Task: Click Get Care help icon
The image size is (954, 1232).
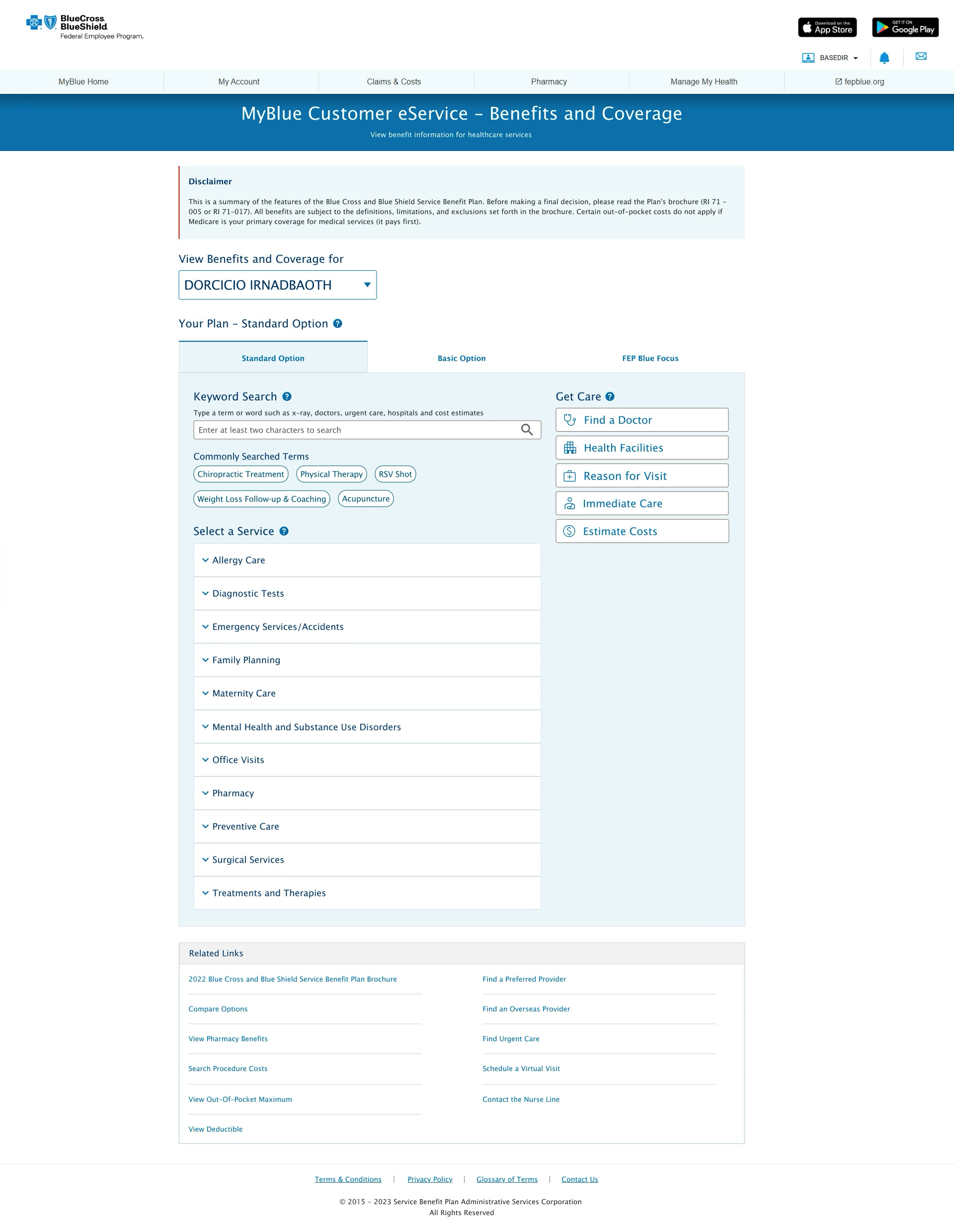Action: point(610,396)
